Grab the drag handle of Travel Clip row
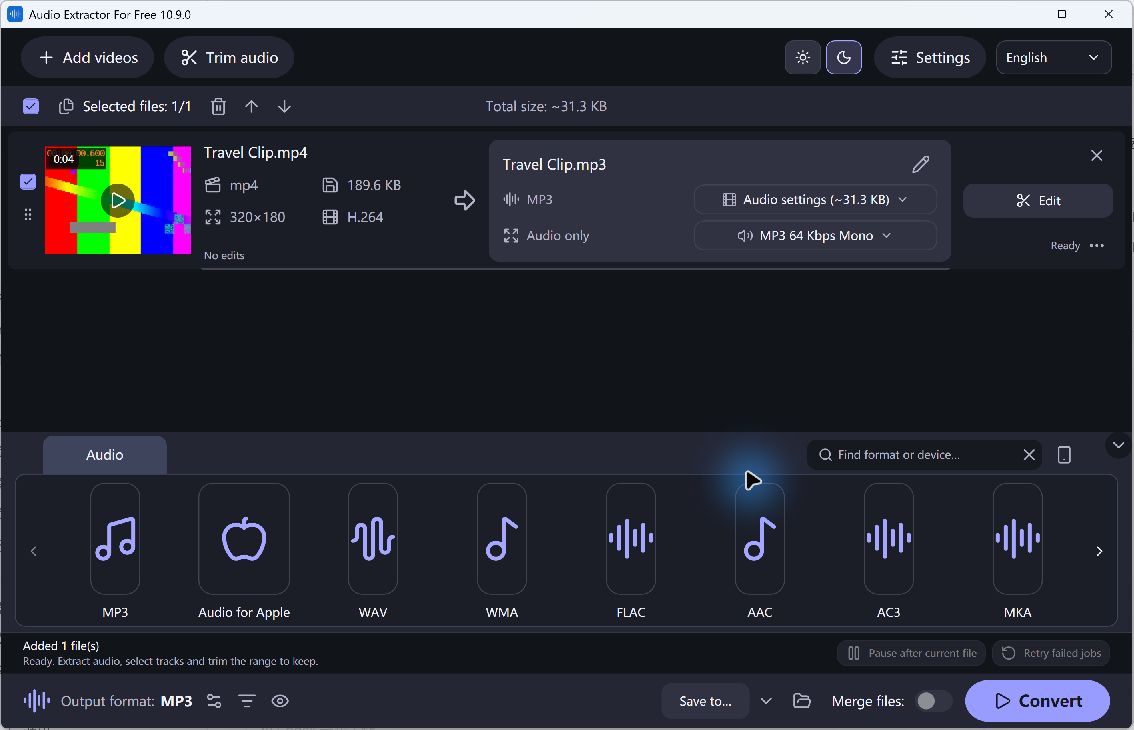The image size is (1134, 730). [28, 214]
